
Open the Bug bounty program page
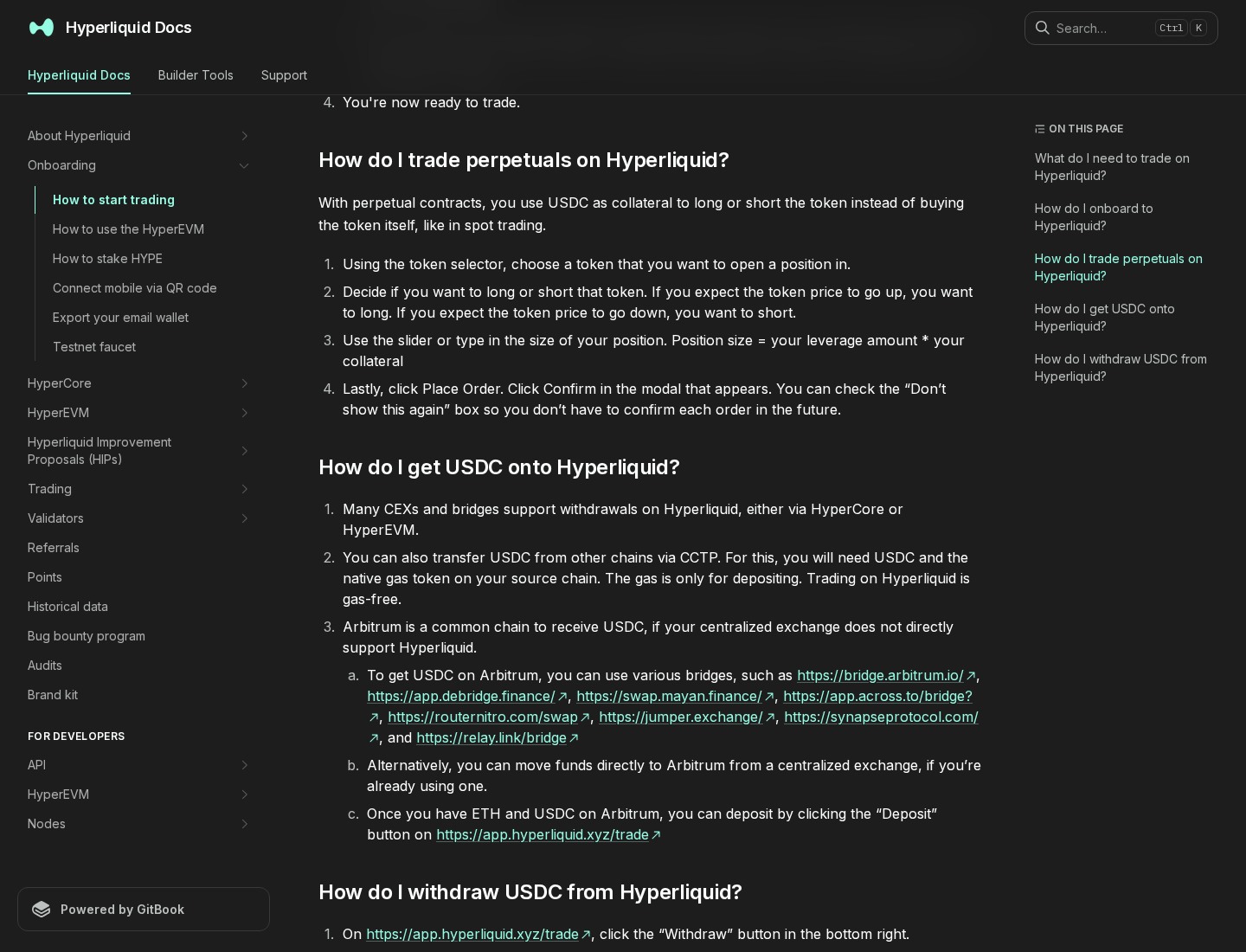point(87,636)
